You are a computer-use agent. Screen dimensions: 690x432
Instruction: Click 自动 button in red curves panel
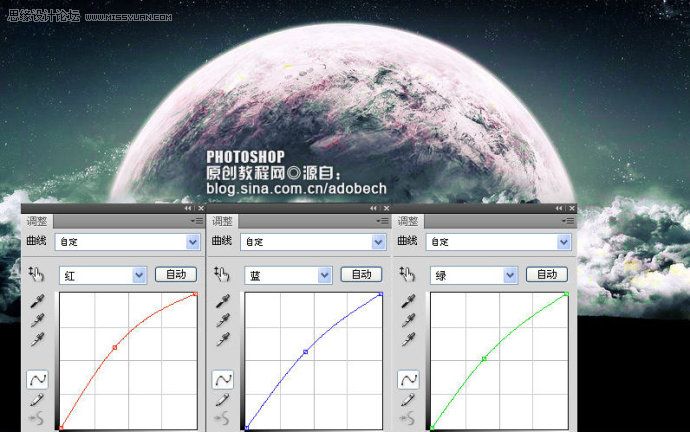tap(176, 275)
